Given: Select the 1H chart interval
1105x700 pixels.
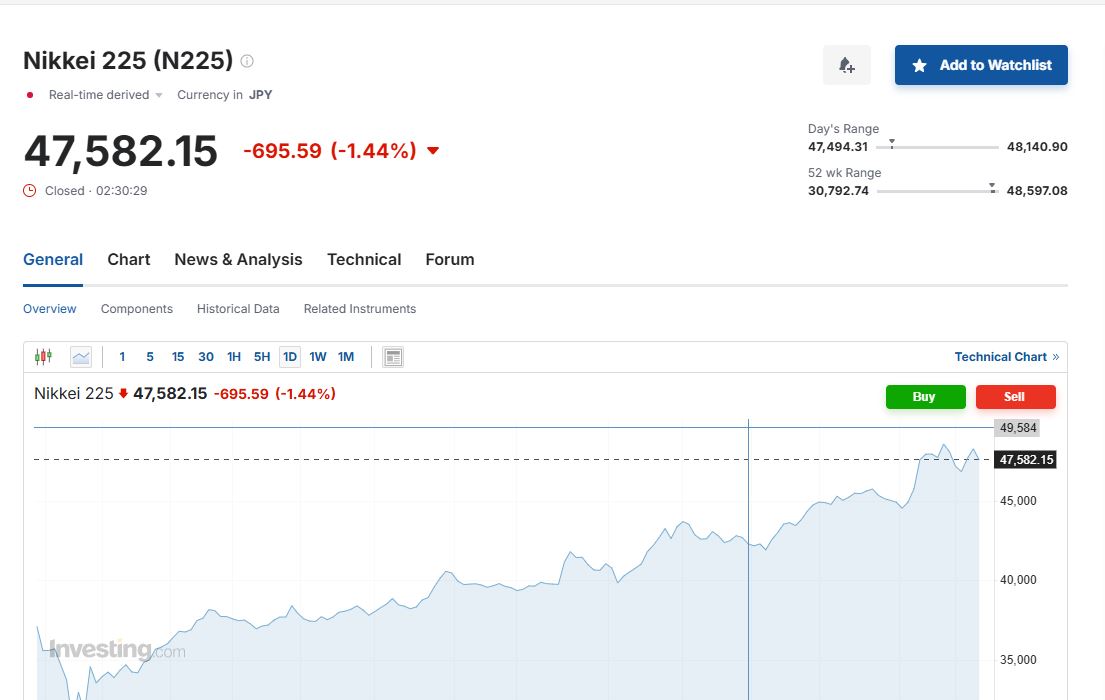Looking at the screenshot, I should click(x=233, y=357).
